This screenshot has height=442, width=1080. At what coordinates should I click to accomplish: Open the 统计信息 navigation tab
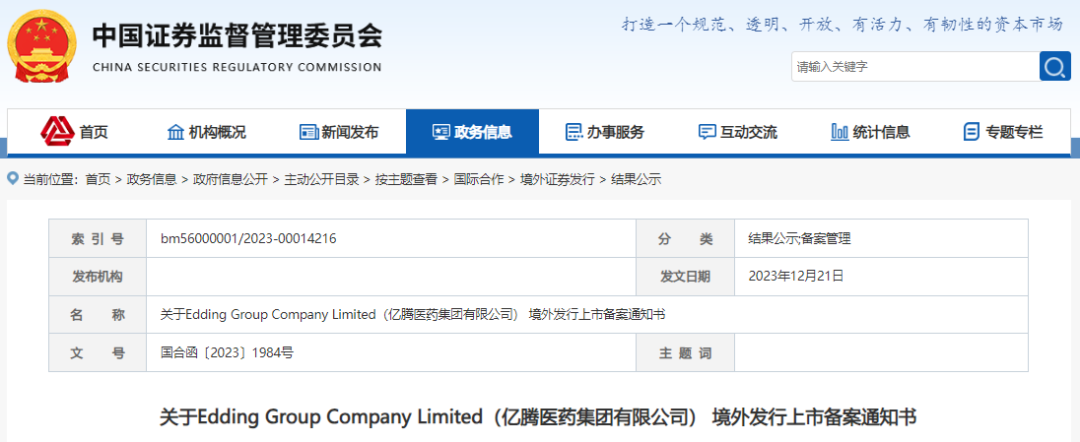pos(871,131)
